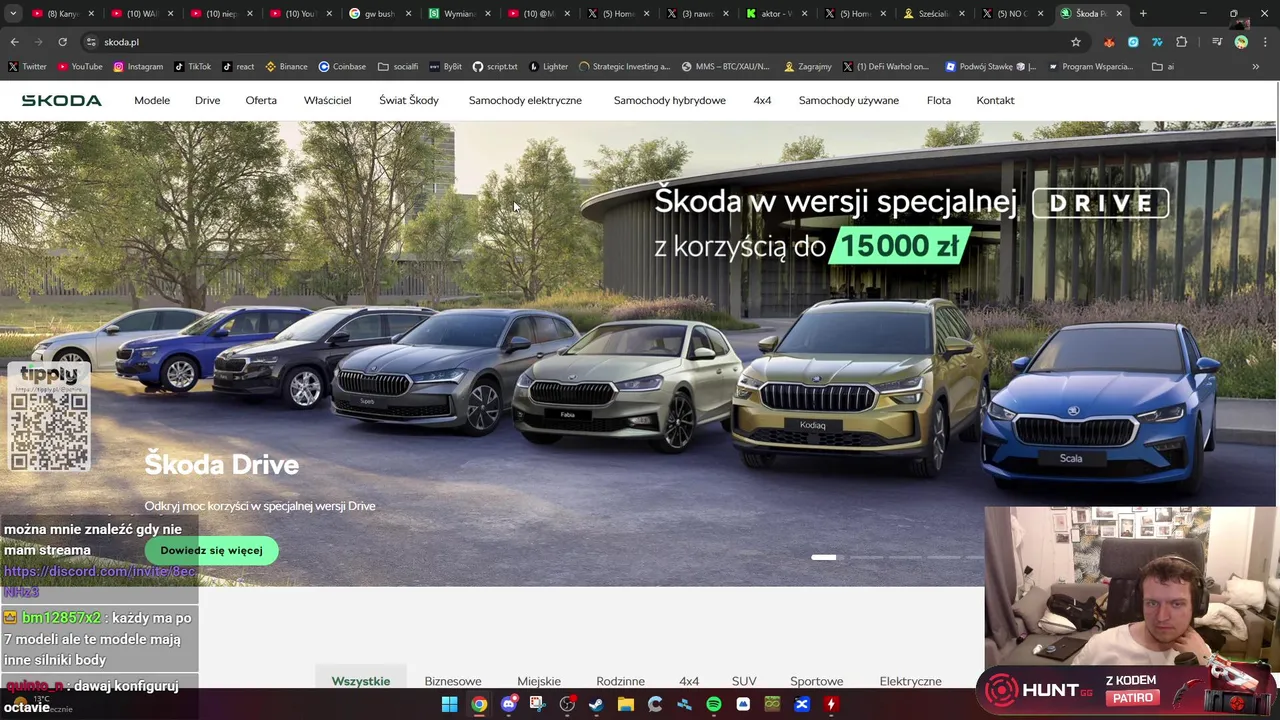Go to Samochody używane
Screen dimensions: 1280x720
(x=849, y=100)
